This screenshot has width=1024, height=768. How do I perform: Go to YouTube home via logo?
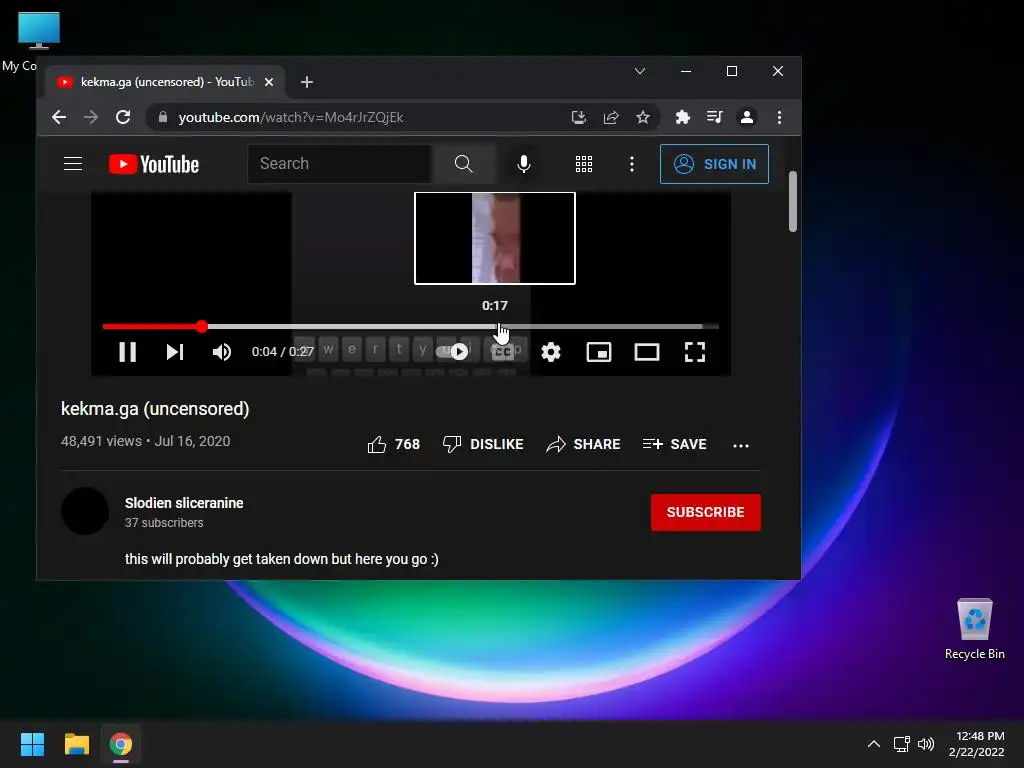[153, 164]
